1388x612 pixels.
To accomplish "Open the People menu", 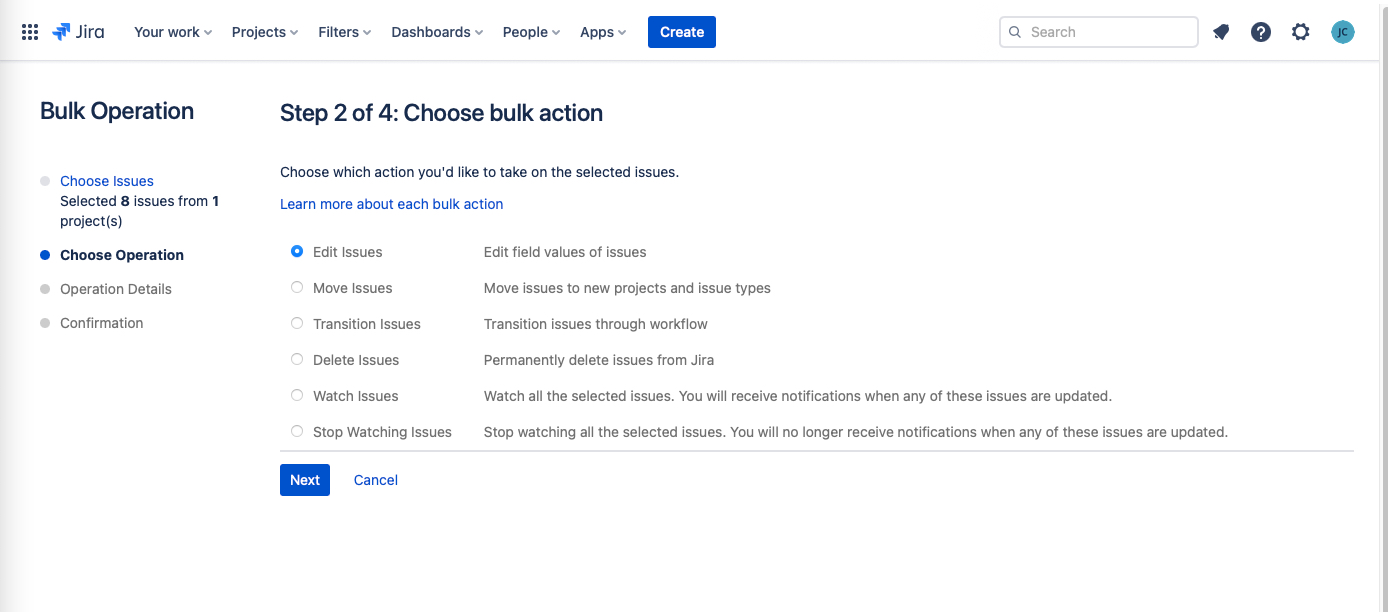I will point(531,32).
